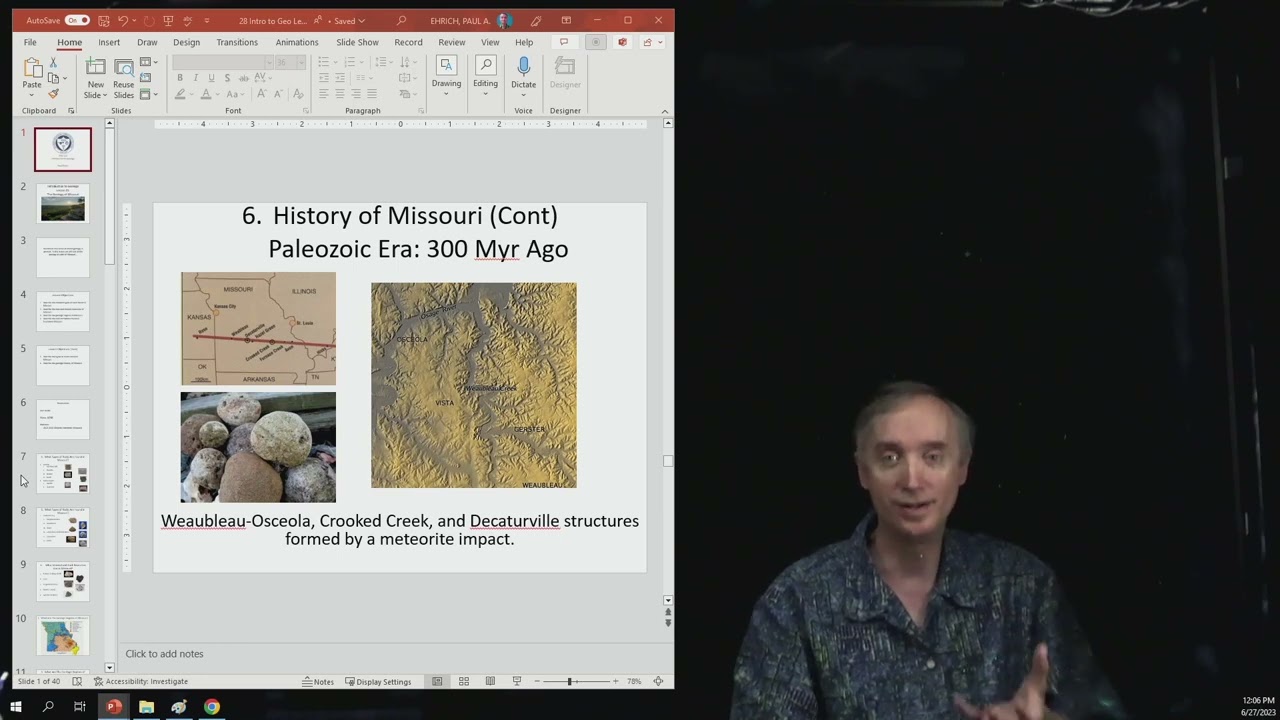
Task: Clear all text formatting
Action: pyautogui.click(x=298, y=94)
